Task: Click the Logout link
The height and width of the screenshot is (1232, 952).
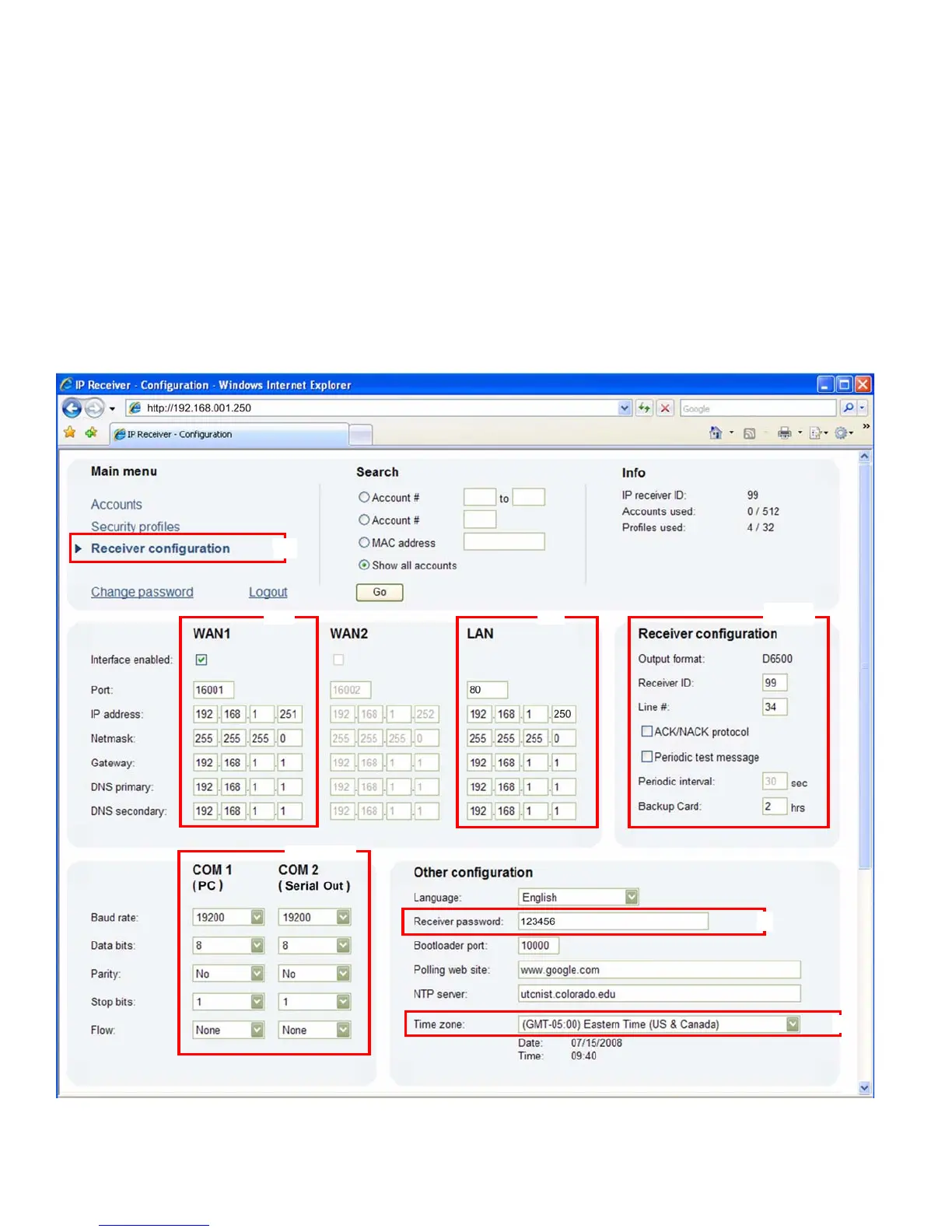Action: [268, 592]
